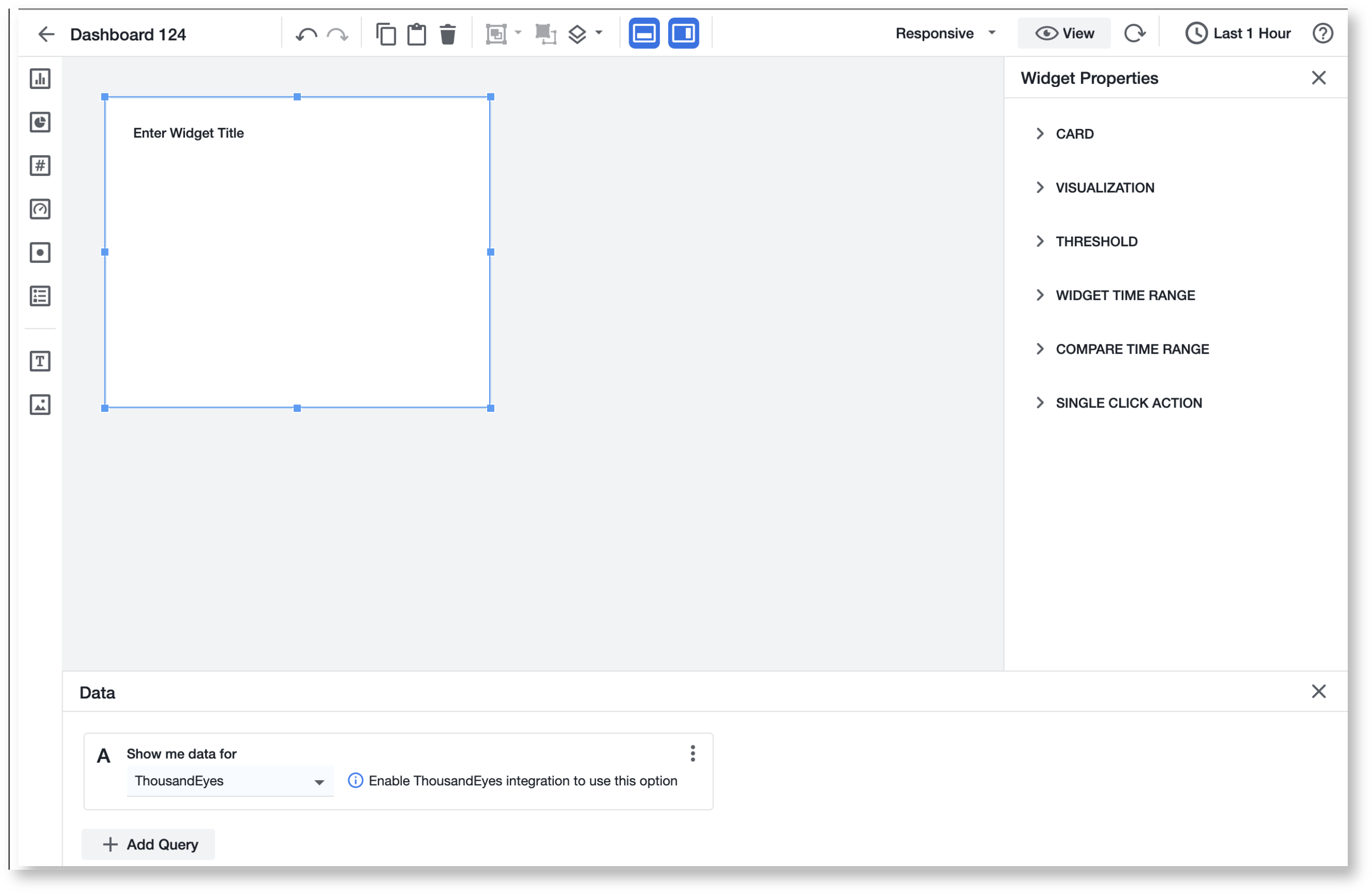Screen dimensions: 1372x894
Task: Open the ThousandEyes data source dropdown
Action: (x=230, y=781)
